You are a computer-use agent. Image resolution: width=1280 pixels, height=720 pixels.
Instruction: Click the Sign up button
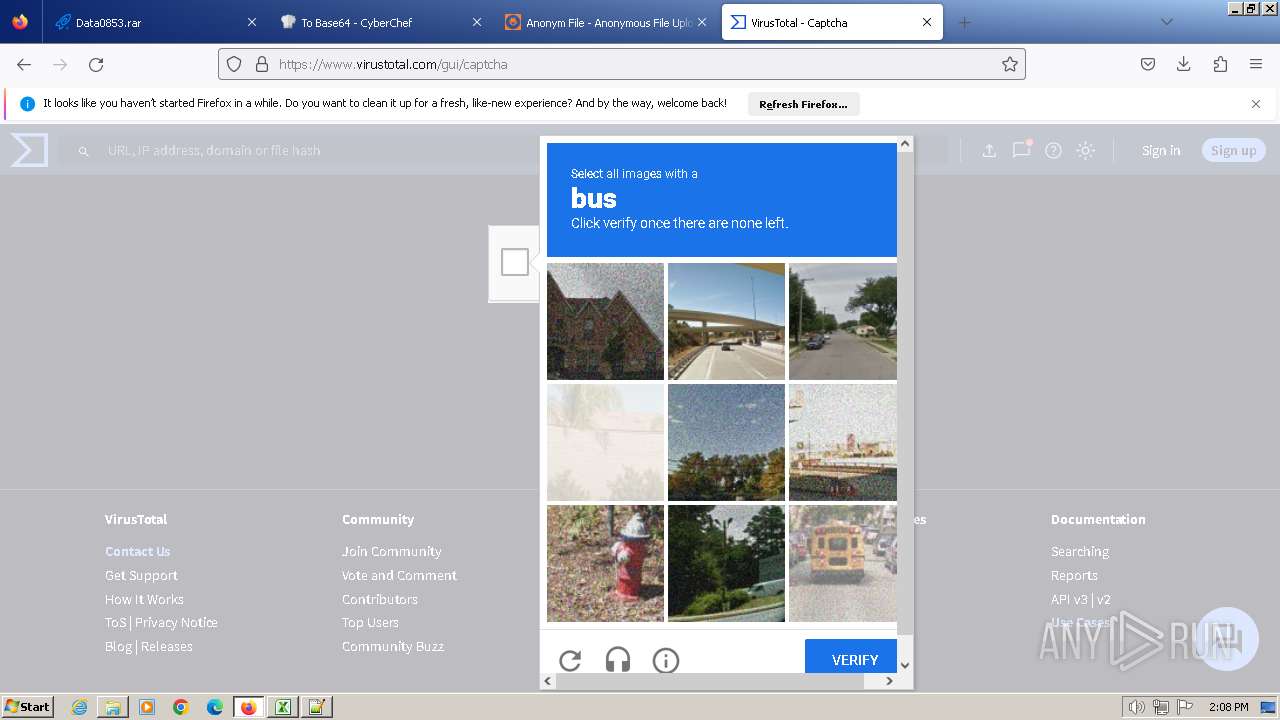pos(1234,150)
